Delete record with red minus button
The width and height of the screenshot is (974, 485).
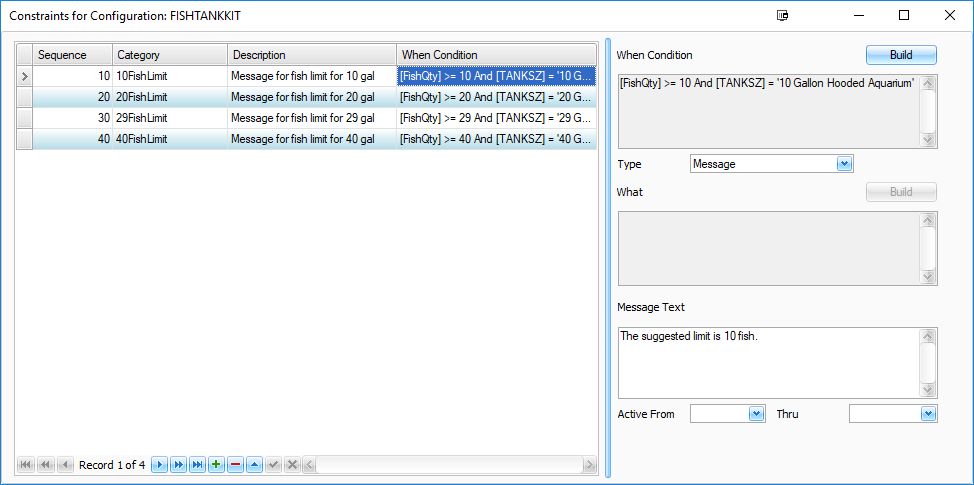pos(235,465)
